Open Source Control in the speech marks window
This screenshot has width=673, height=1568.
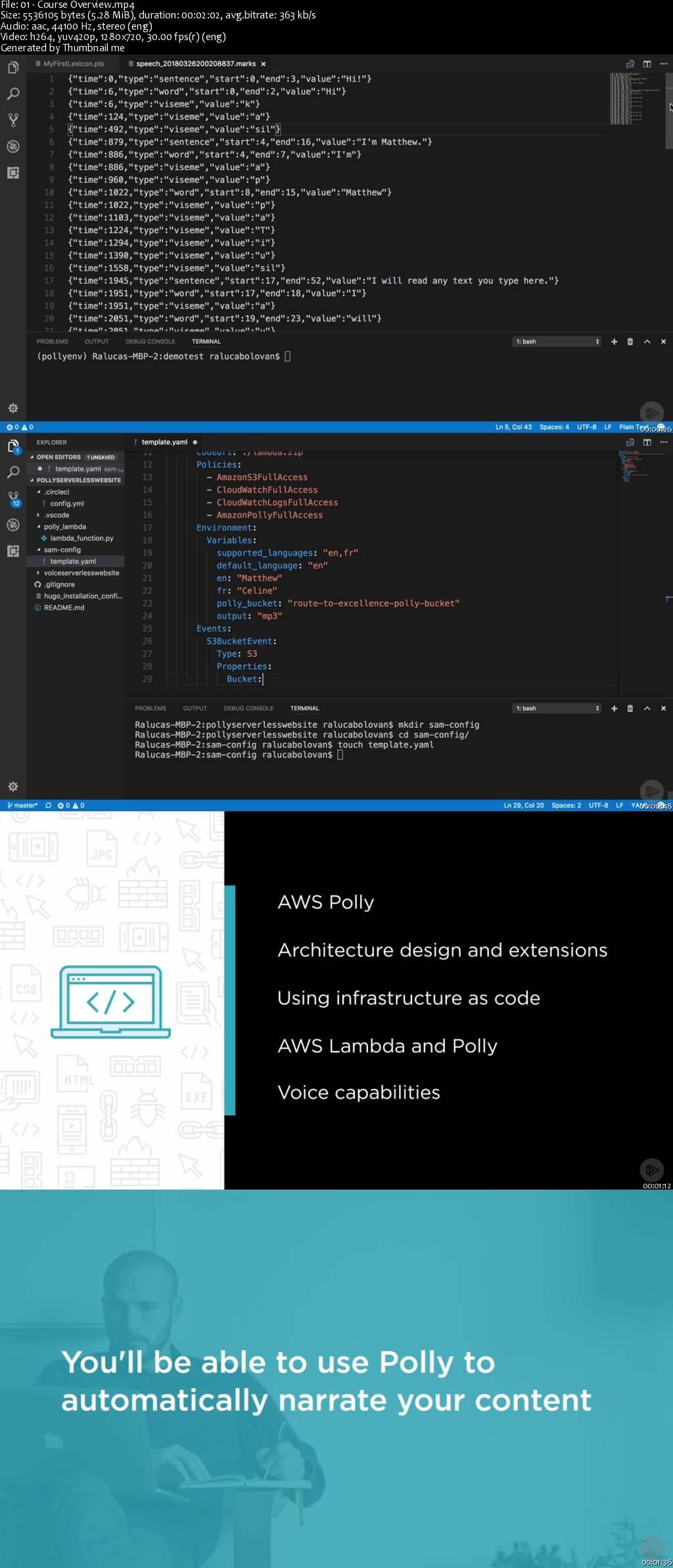tap(12, 120)
